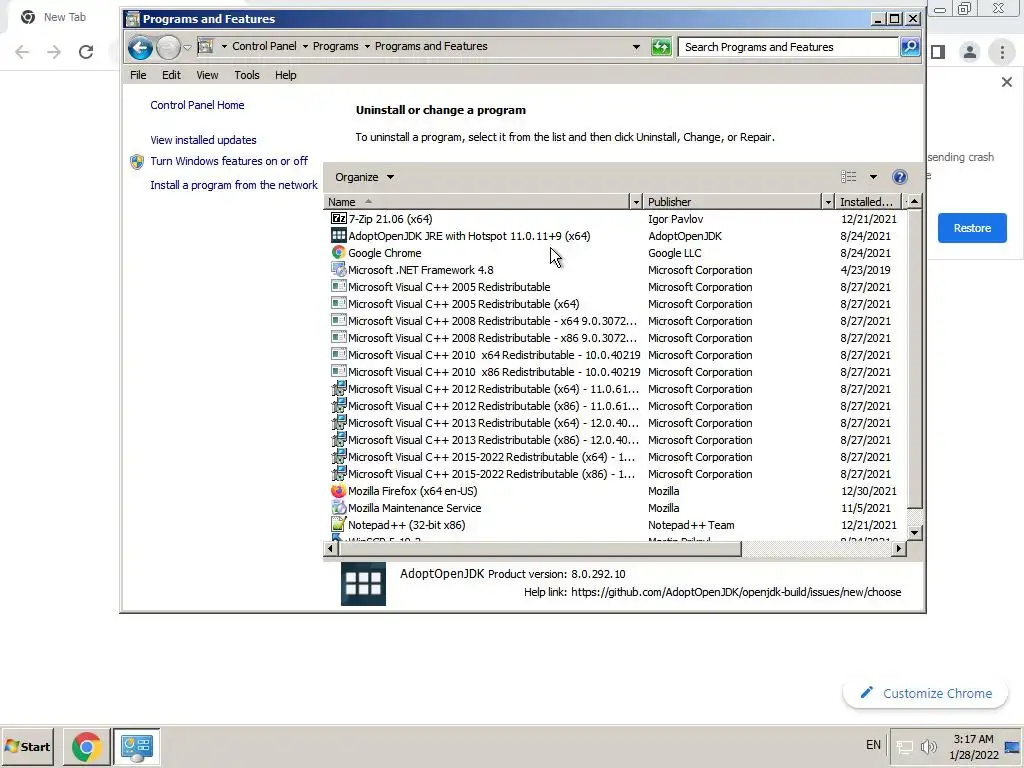
Task: Click the scroll down arrow of program list
Action: [914, 532]
